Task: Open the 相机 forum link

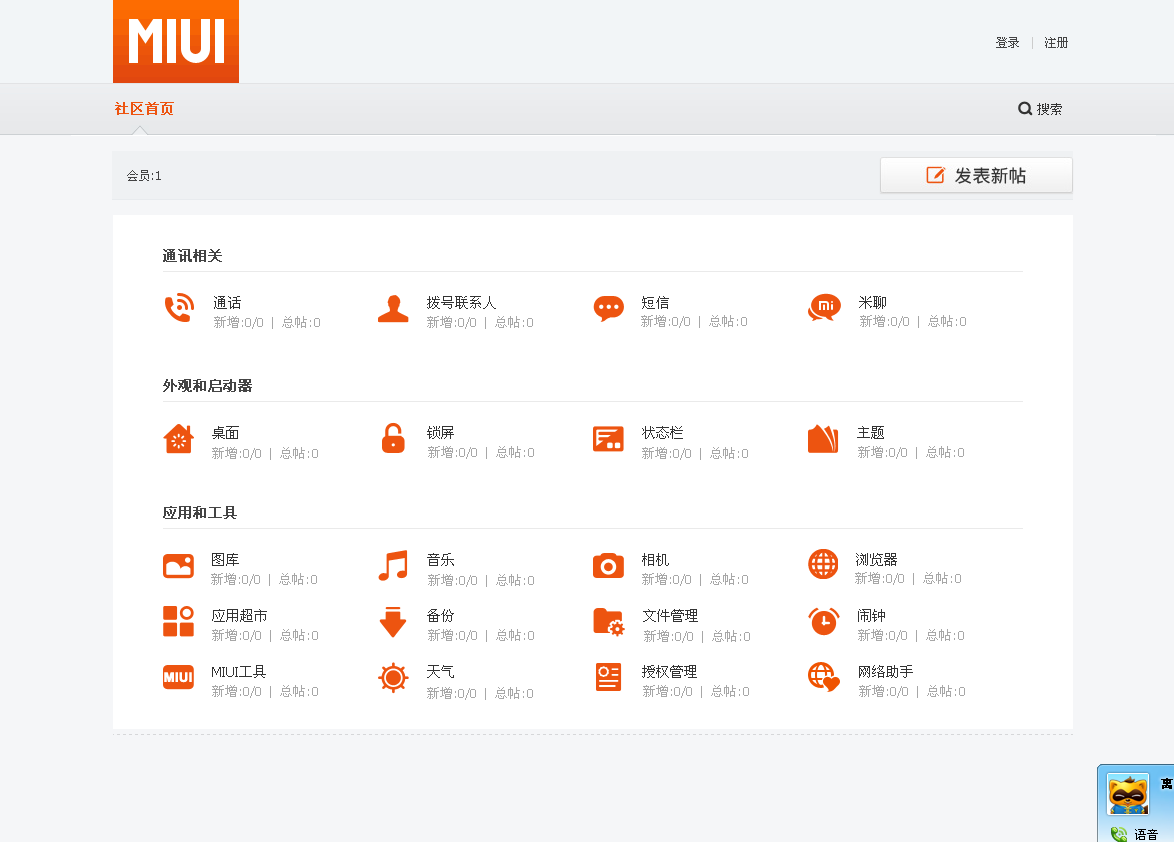Action: [655, 560]
